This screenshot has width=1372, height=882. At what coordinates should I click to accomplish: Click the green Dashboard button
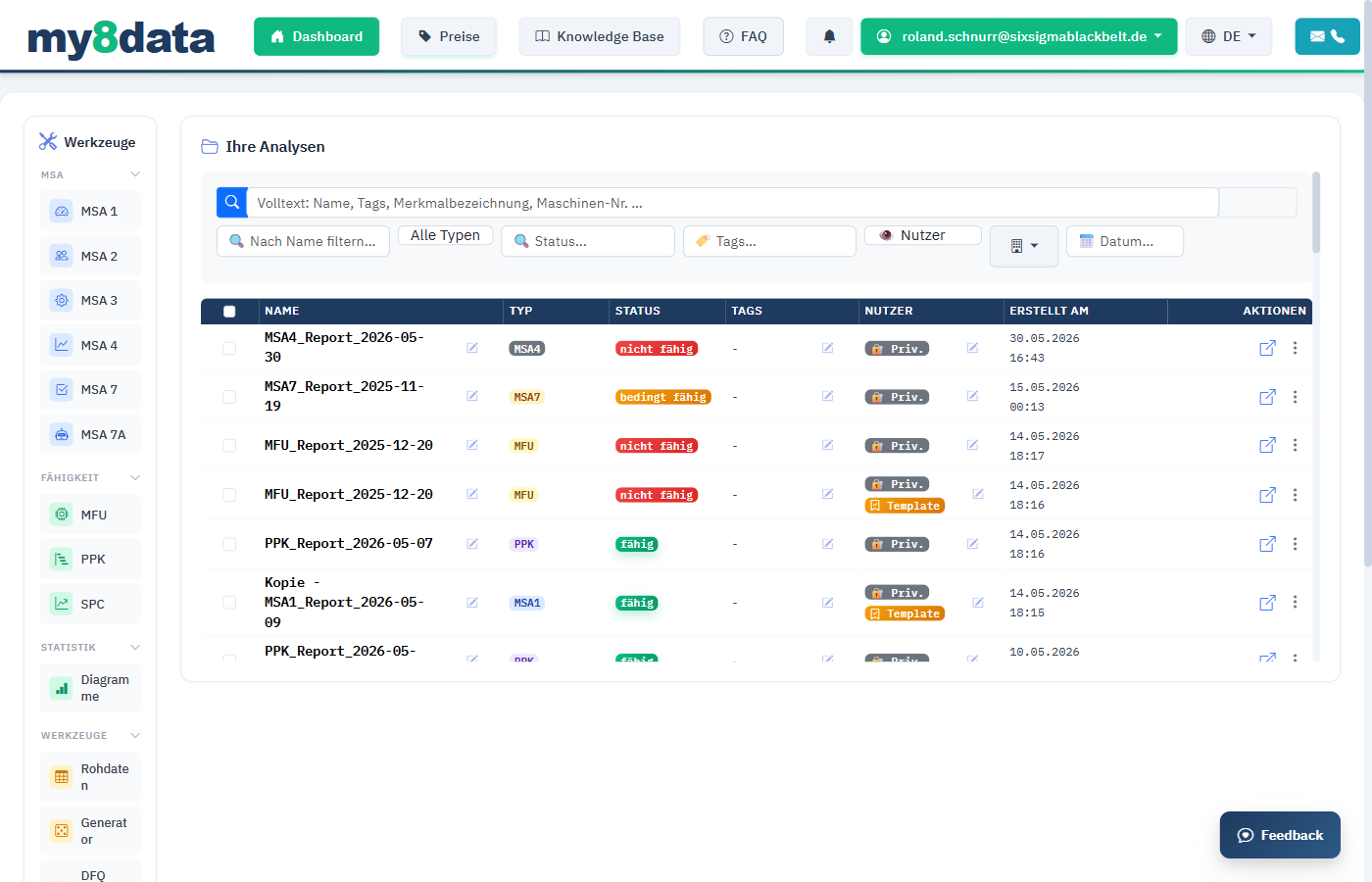(316, 36)
